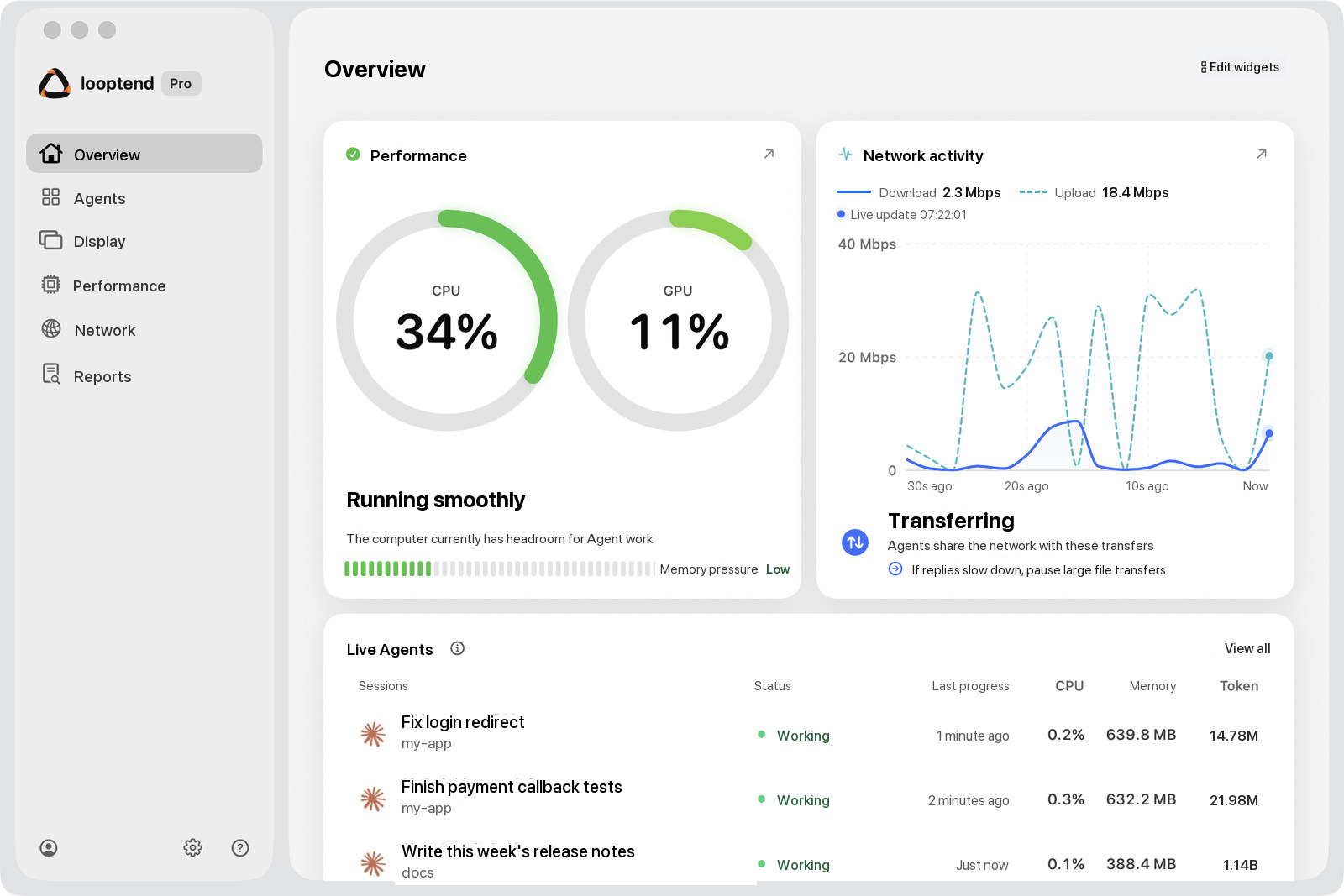Click the Transferring up-down arrows icon
1344x896 pixels.
click(x=855, y=542)
